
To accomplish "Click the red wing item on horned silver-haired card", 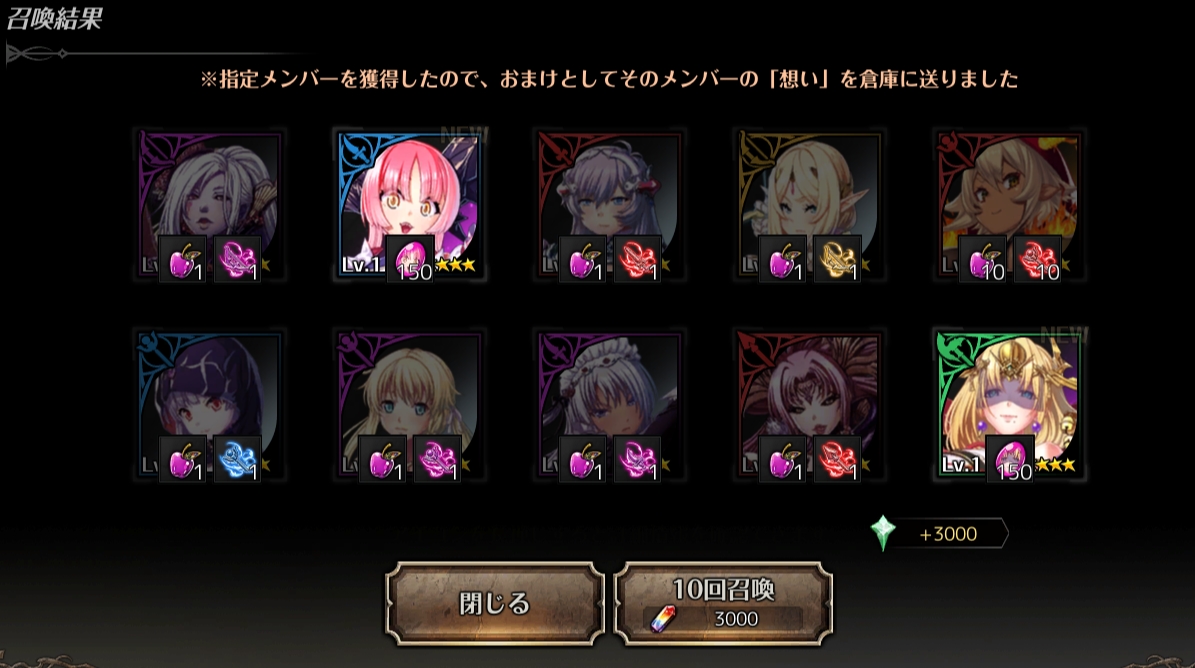I will click(636, 259).
